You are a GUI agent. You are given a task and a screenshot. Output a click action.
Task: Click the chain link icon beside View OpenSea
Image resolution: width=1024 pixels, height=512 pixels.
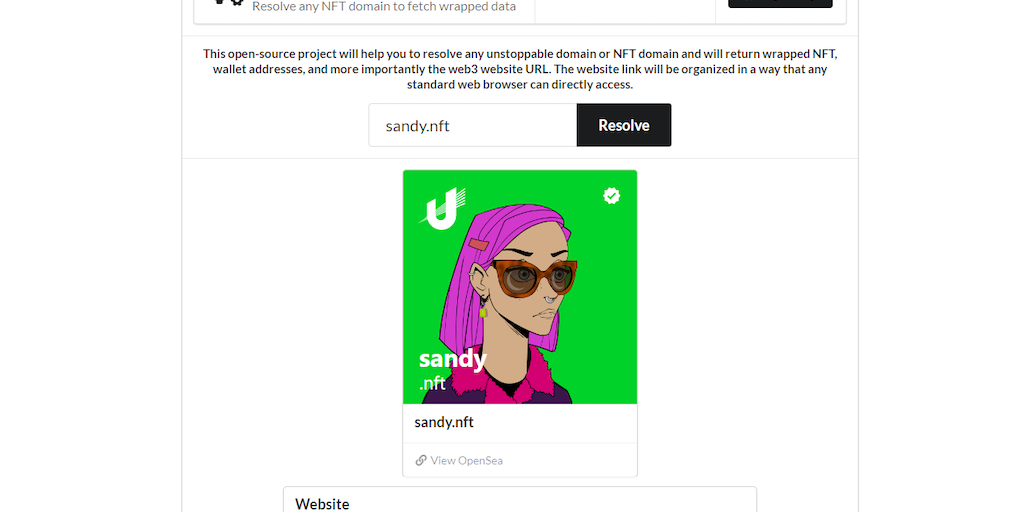pyautogui.click(x=421, y=460)
